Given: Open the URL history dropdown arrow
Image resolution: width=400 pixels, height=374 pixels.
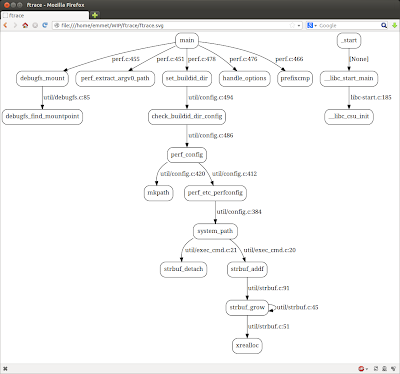Looking at the screenshot, I should [x=299, y=25].
